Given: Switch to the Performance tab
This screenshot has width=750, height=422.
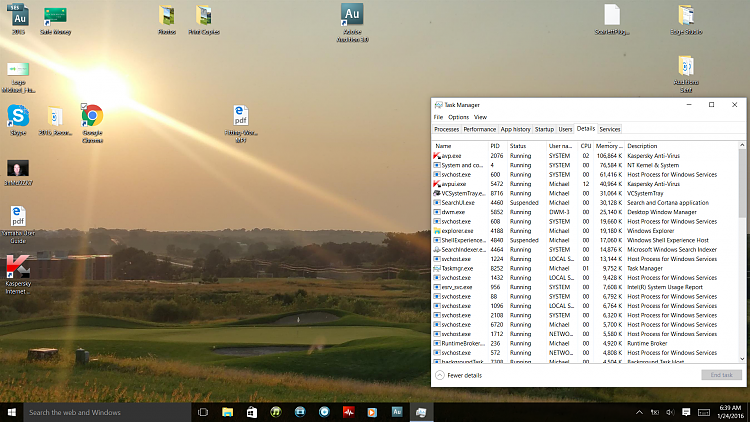Looking at the screenshot, I should (479, 129).
